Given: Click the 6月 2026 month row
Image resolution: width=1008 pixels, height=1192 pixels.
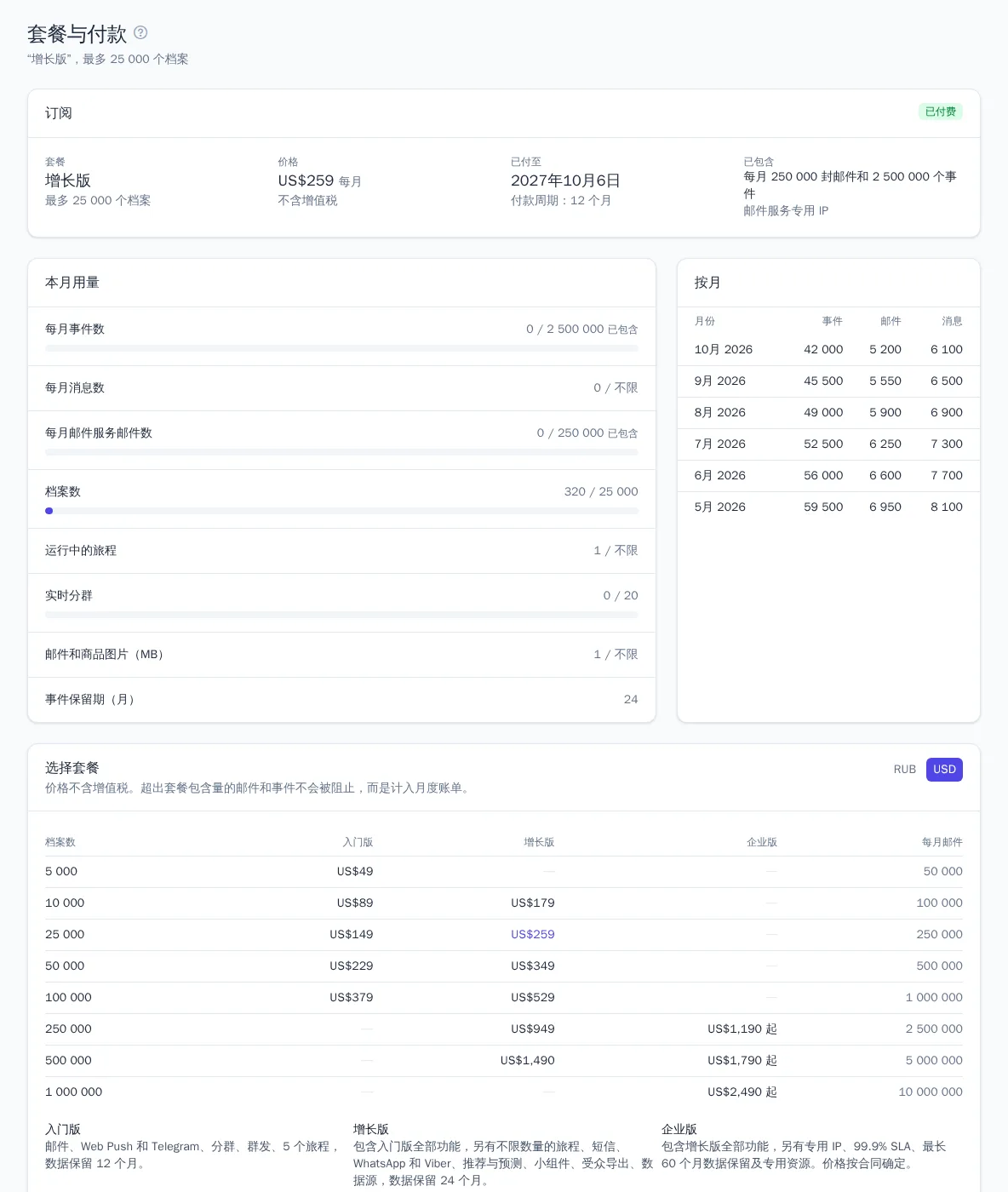Looking at the screenshot, I should coord(828,475).
